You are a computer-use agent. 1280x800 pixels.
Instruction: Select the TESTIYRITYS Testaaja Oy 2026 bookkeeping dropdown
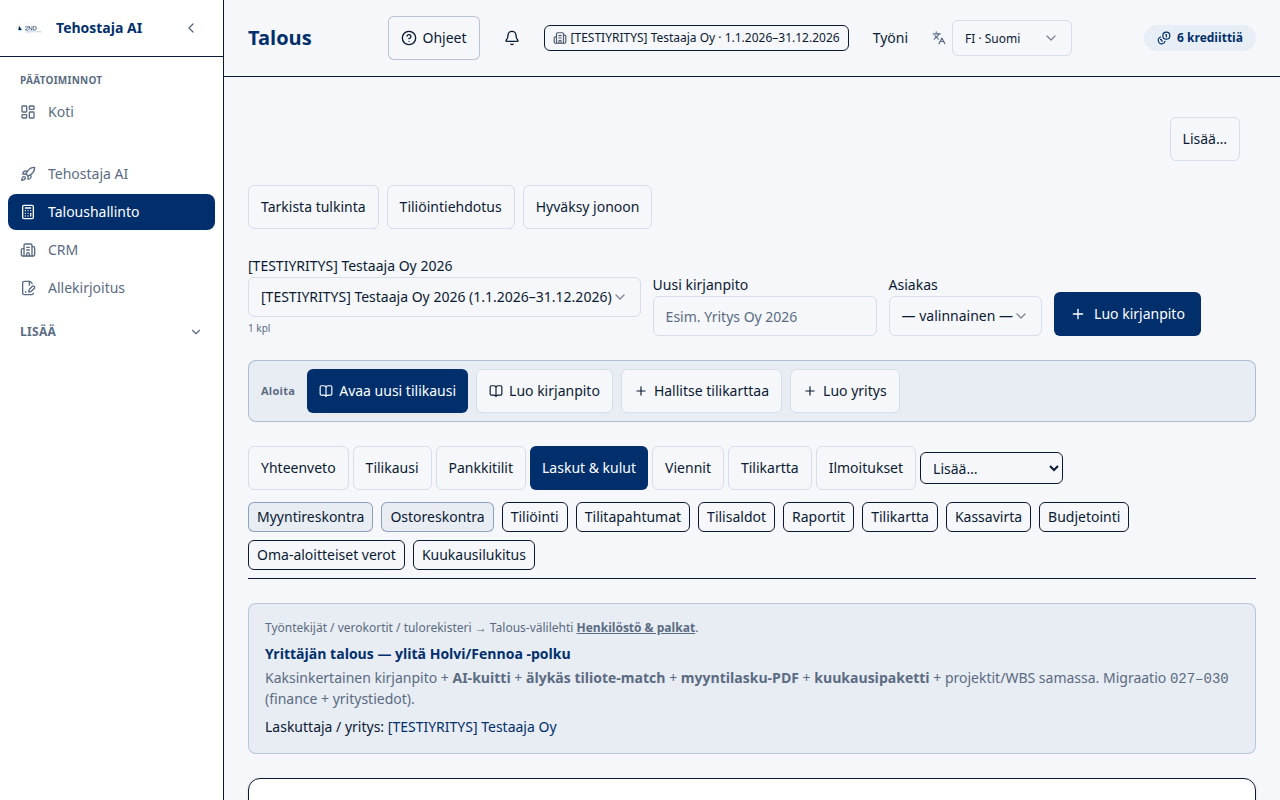(444, 297)
